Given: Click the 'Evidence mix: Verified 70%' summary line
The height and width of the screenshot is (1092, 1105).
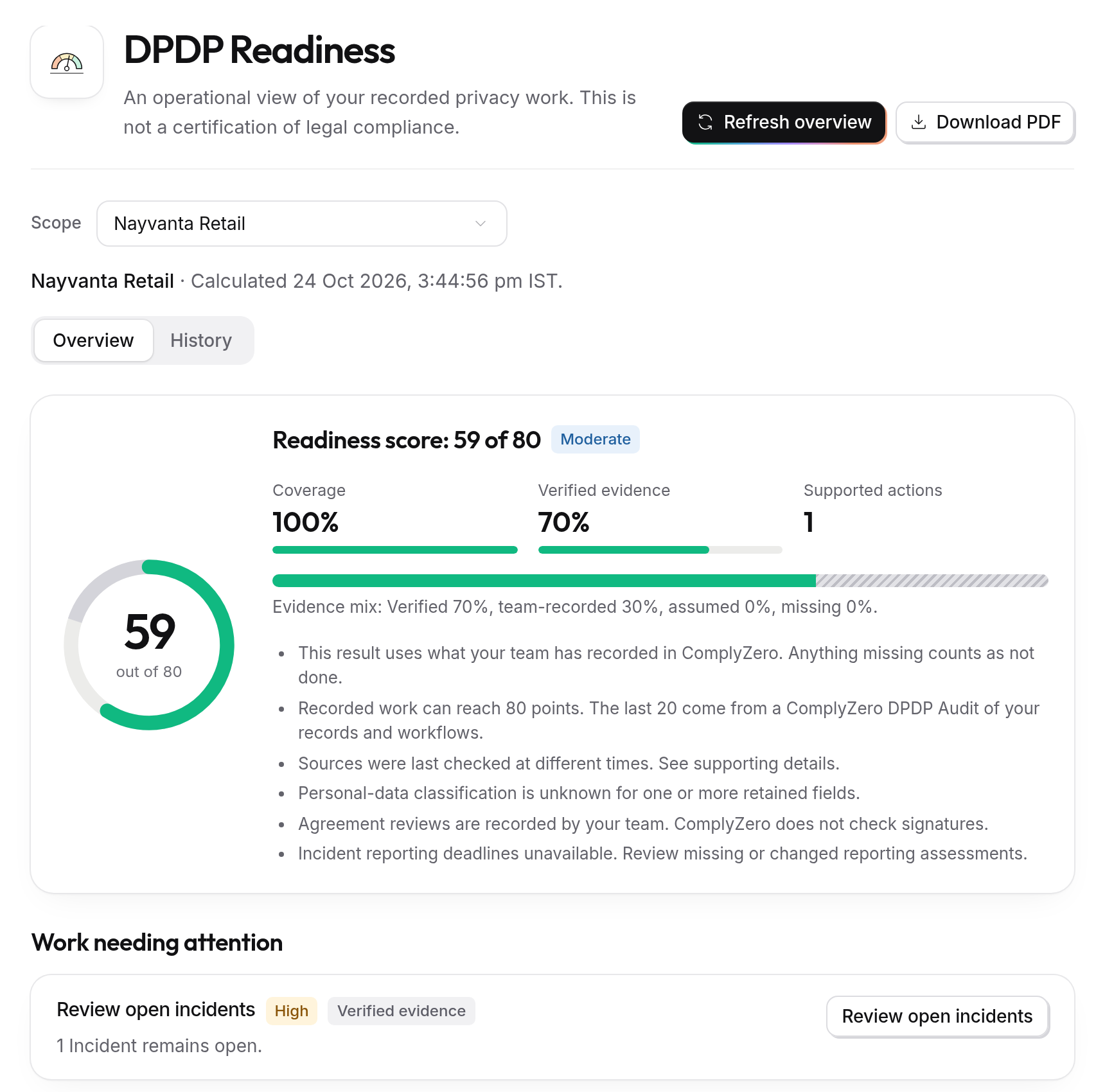Looking at the screenshot, I should click(575, 607).
